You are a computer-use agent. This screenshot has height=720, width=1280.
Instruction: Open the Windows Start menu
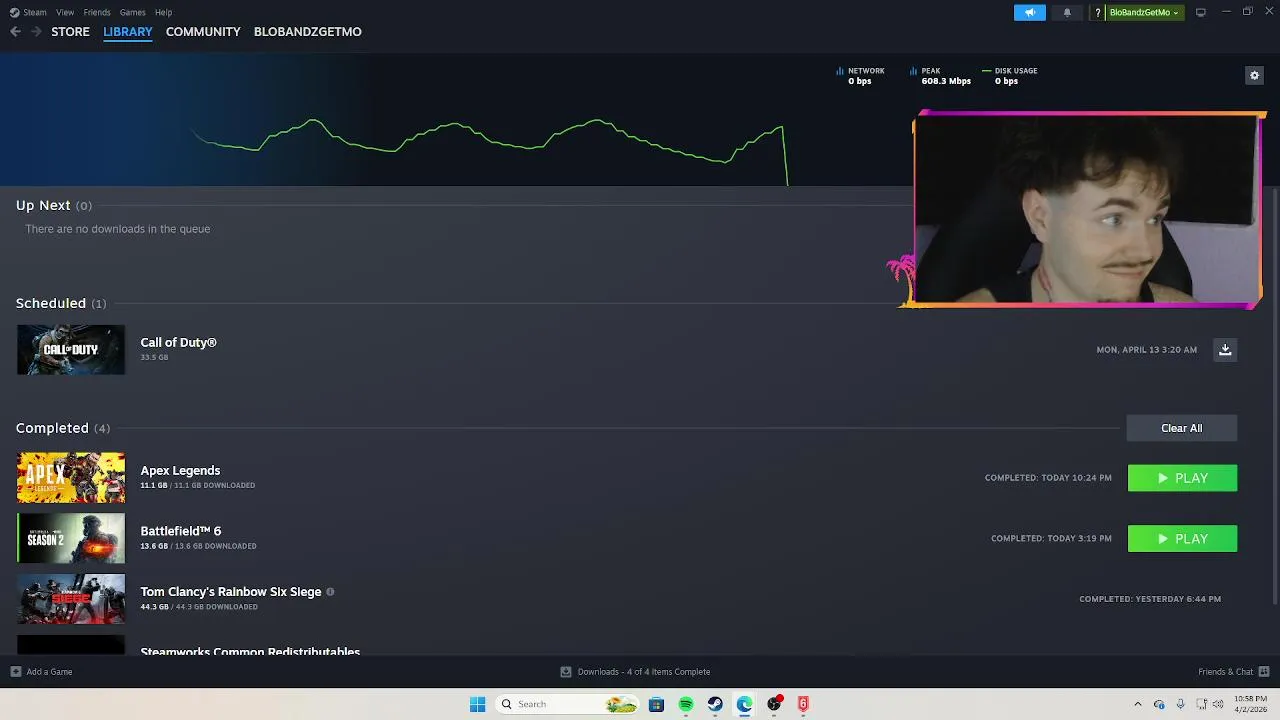tap(478, 704)
